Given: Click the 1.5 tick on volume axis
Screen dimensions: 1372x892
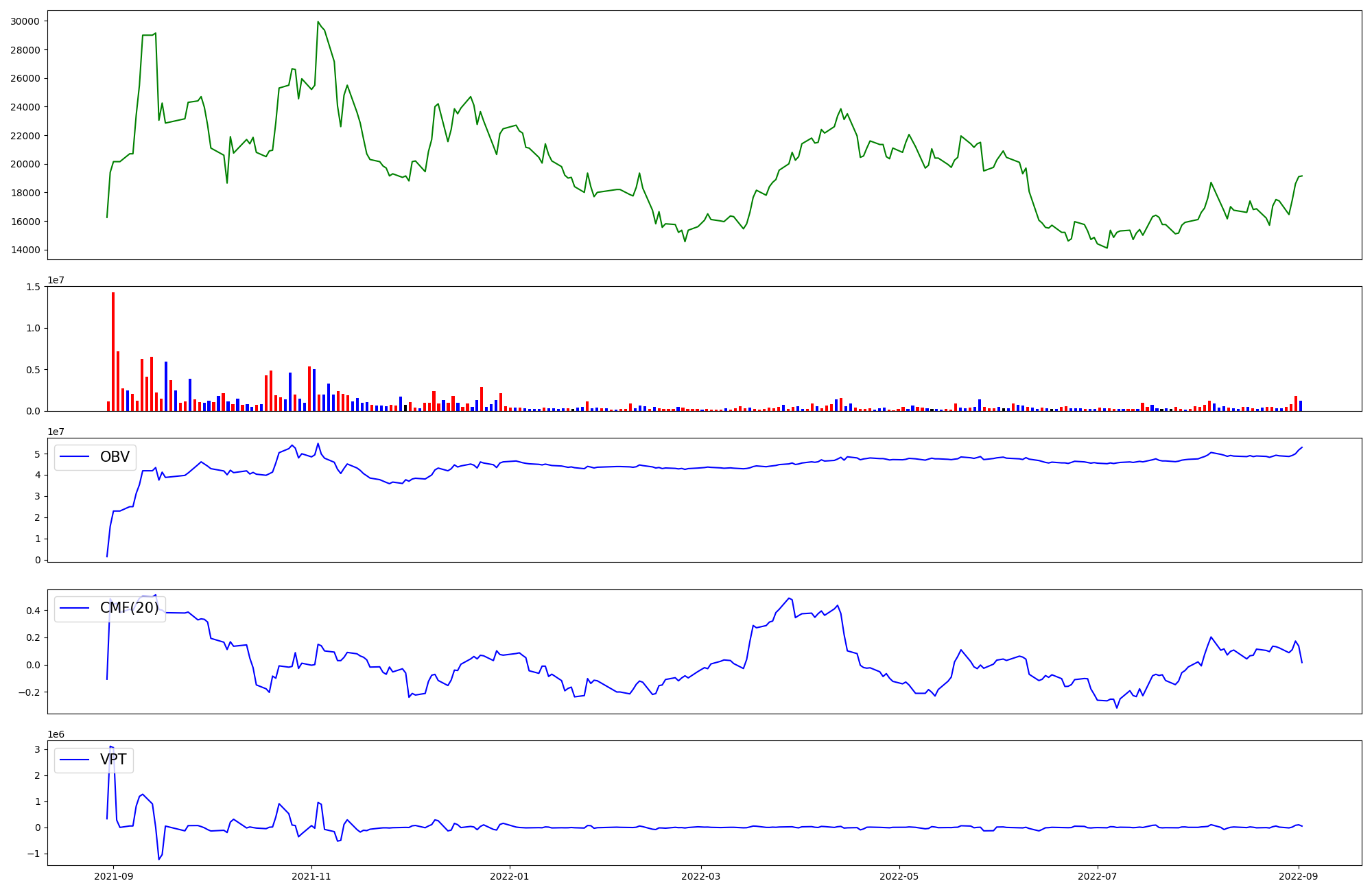Looking at the screenshot, I should tap(33, 287).
